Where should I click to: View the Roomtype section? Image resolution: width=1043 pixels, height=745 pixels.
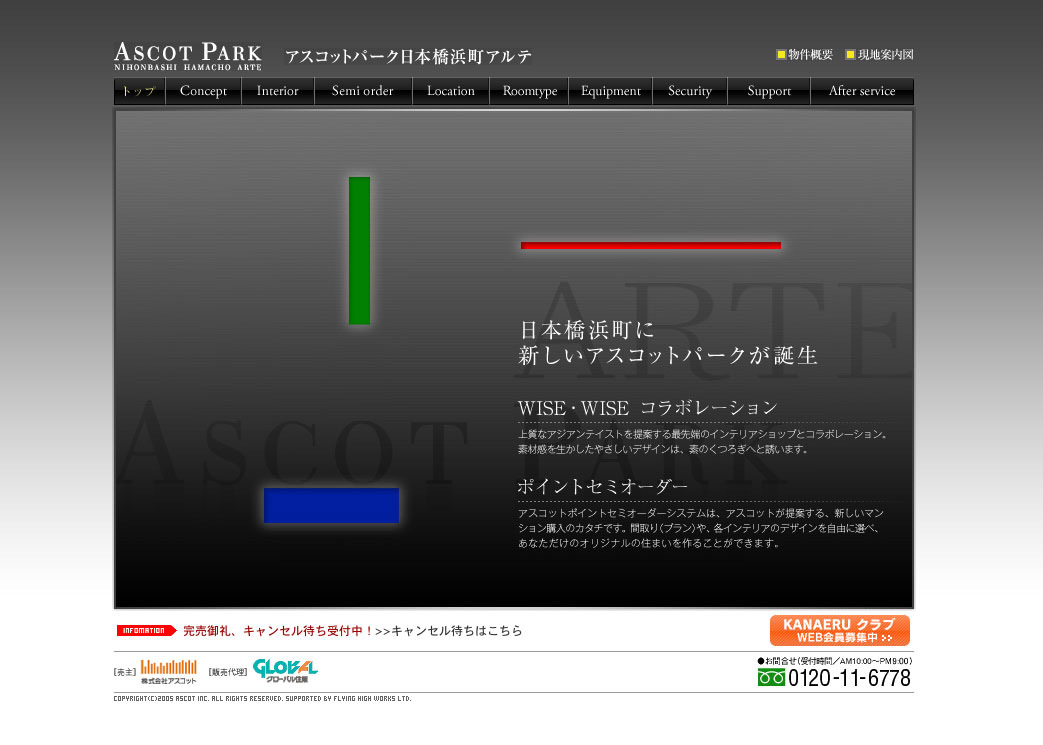click(x=529, y=91)
